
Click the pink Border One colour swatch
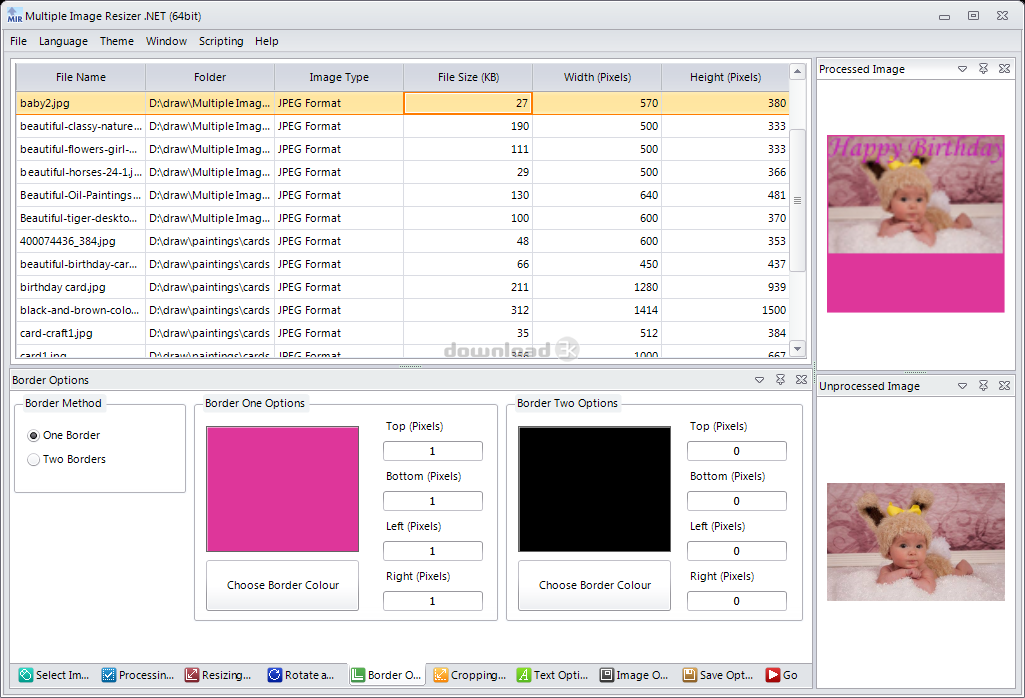(282, 489)
